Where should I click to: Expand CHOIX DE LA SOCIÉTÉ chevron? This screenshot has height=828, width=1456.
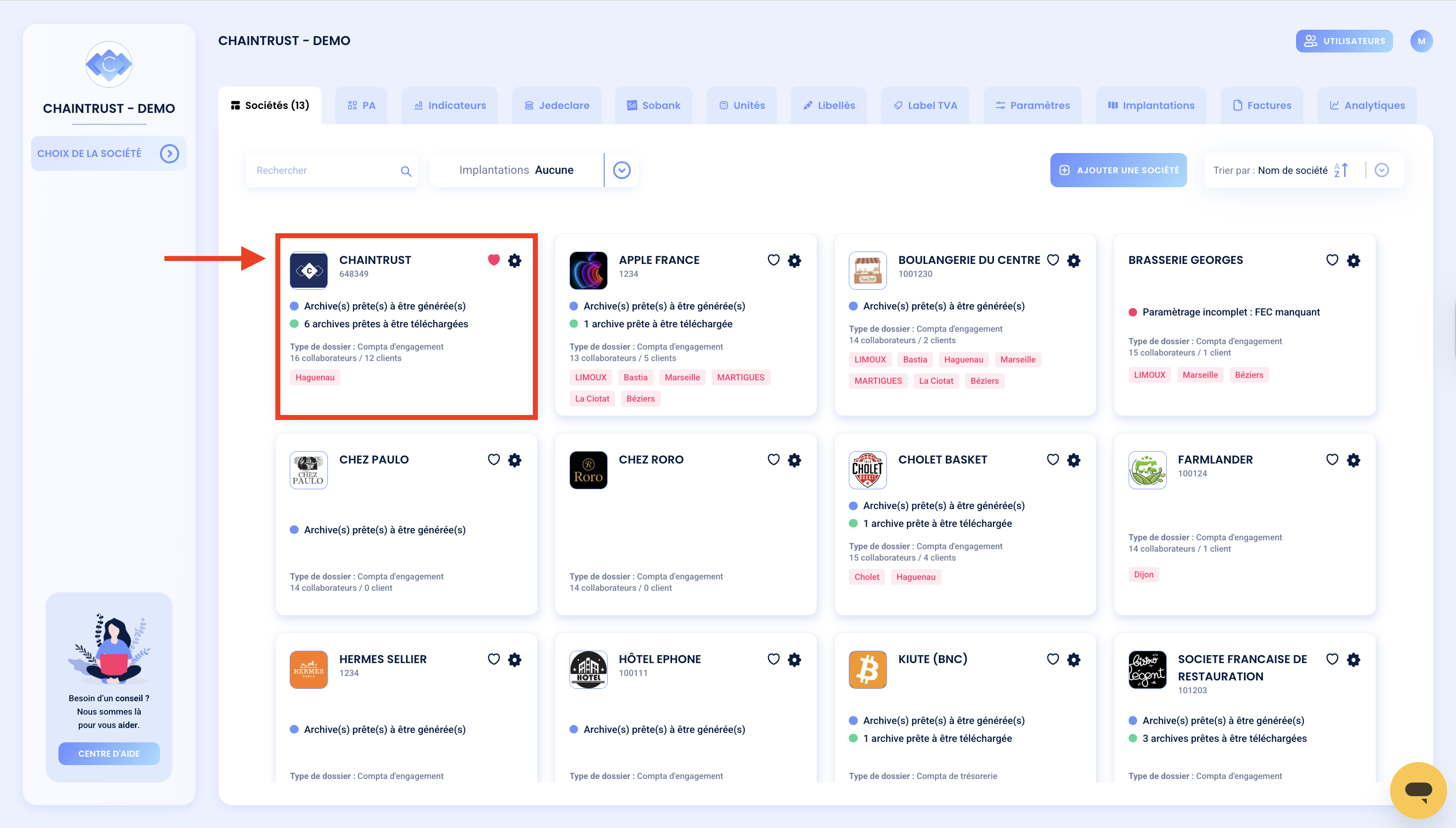tap(169, 154)
